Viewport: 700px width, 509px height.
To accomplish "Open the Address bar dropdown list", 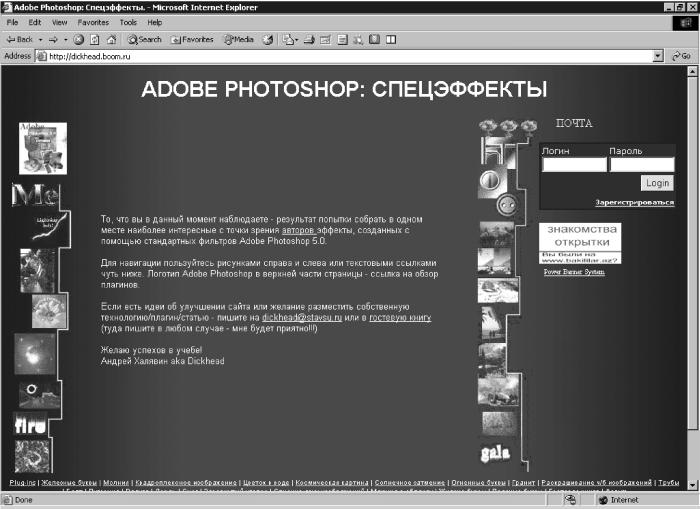I will pos(658,56).
